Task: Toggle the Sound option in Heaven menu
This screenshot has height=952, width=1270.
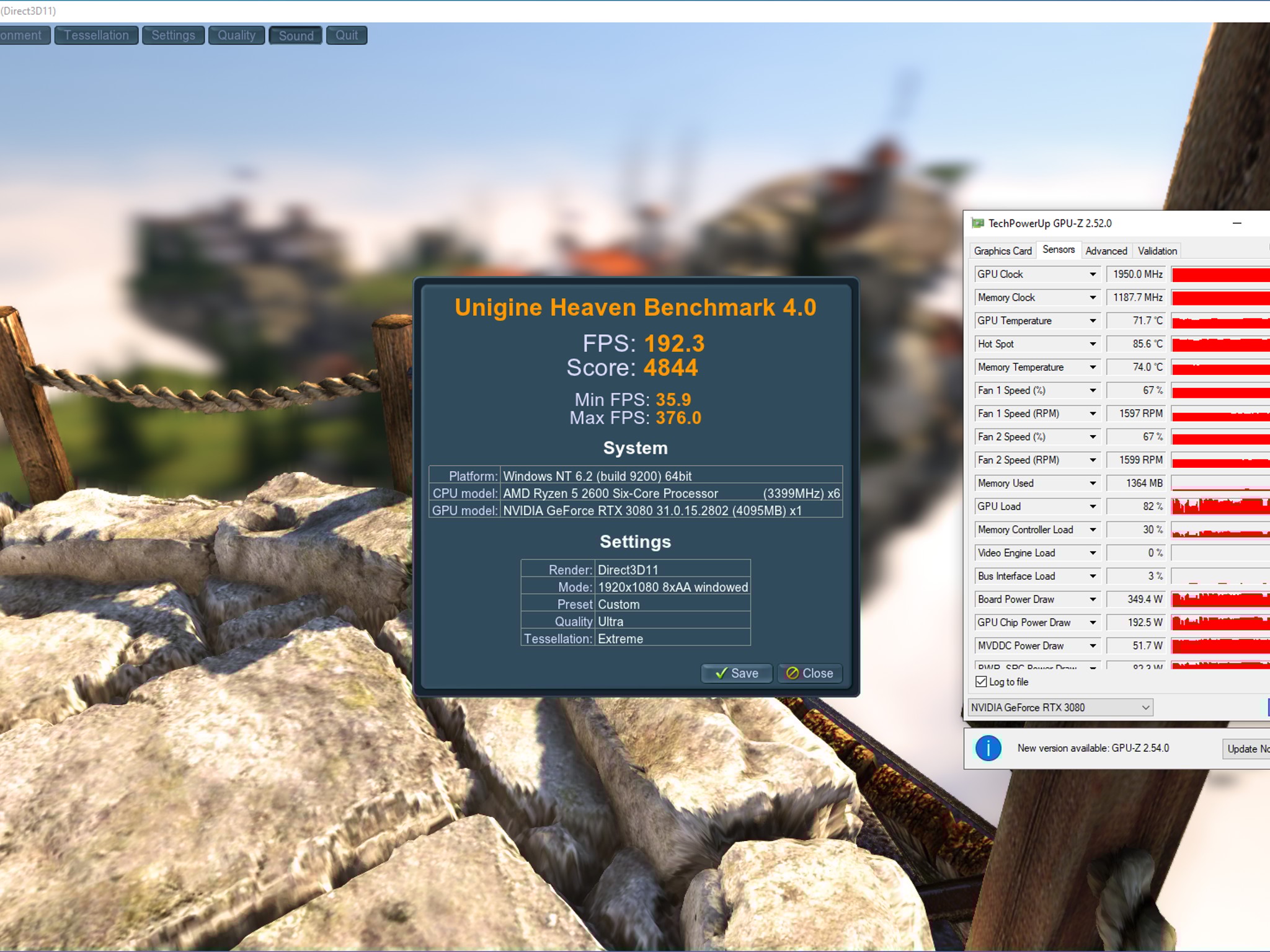Action: 296,35
